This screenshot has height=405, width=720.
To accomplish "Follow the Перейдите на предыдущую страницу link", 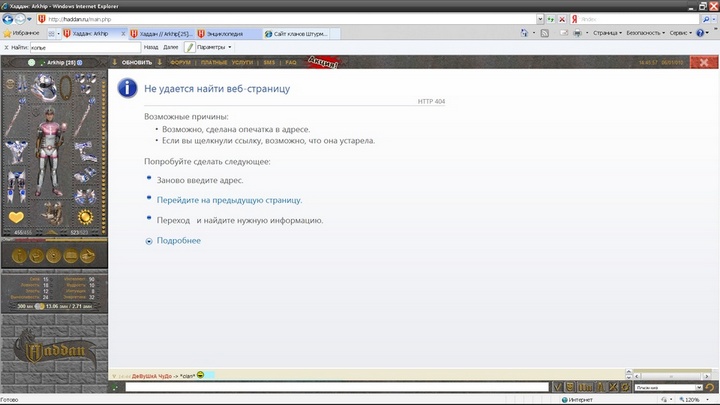I will 229,200.
